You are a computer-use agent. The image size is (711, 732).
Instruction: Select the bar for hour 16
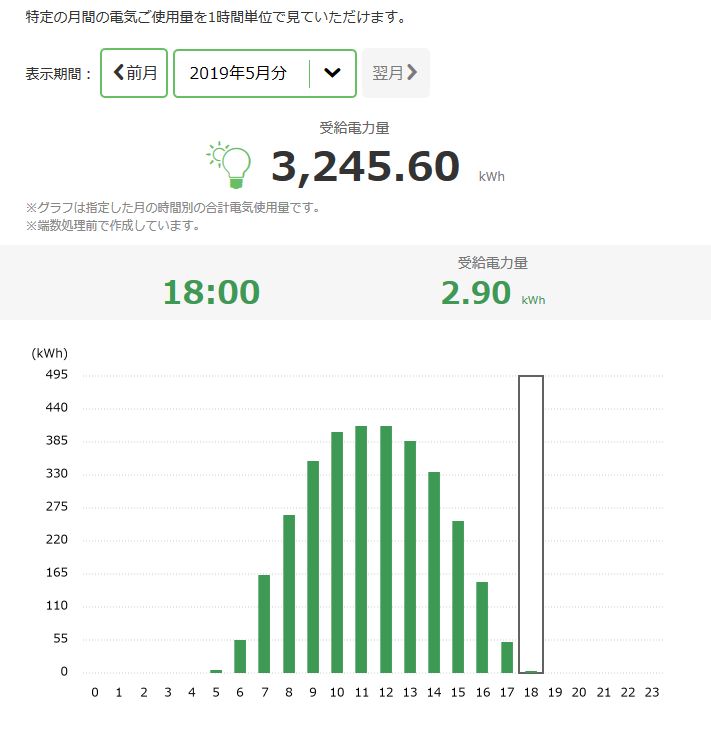pos(482,627)
